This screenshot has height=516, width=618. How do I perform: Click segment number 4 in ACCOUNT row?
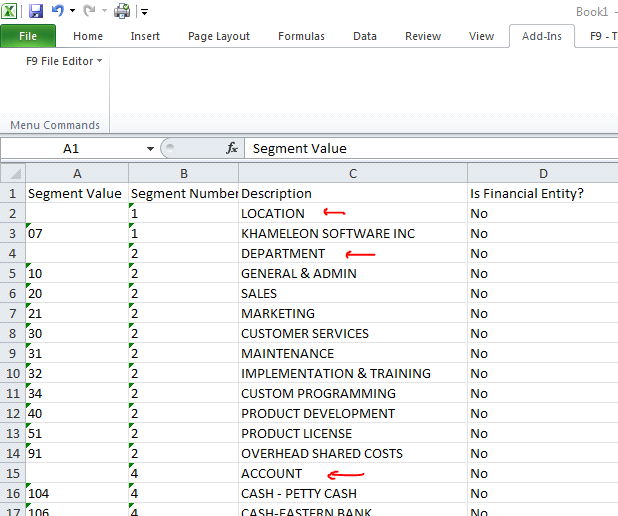point(184,473)
